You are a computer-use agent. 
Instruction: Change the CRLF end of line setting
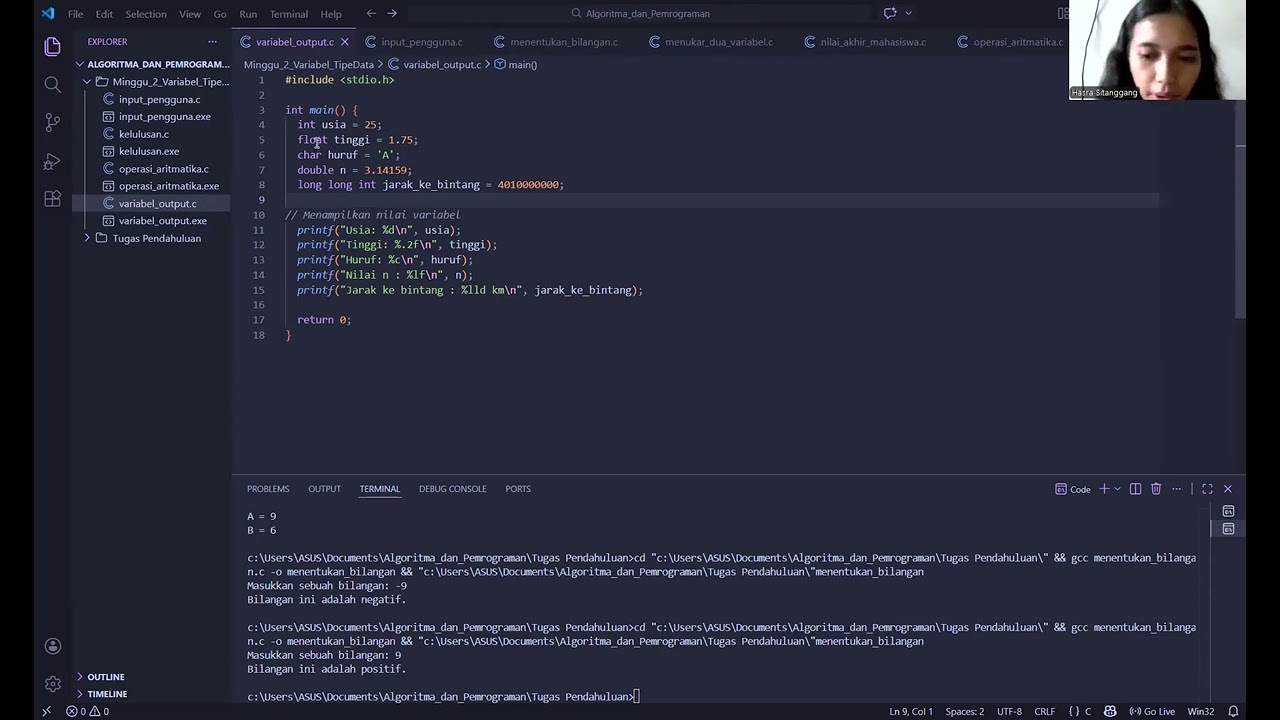pyautogui.click(x=1044, y=712)
